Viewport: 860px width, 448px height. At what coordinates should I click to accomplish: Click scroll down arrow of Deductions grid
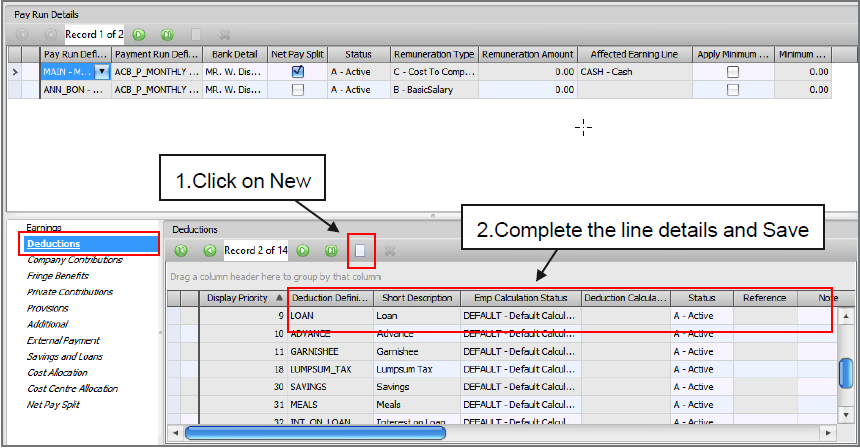(x=846, y=415)
